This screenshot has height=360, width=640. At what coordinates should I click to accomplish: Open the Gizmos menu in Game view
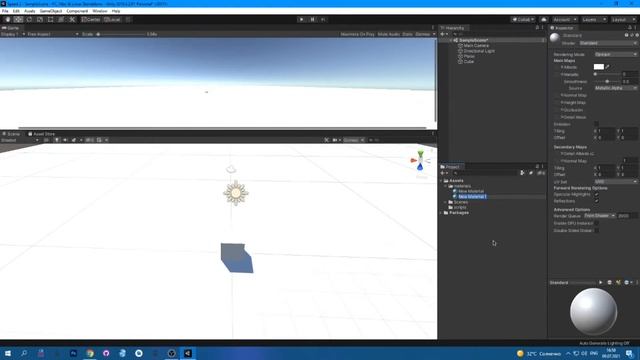[425, 34]
